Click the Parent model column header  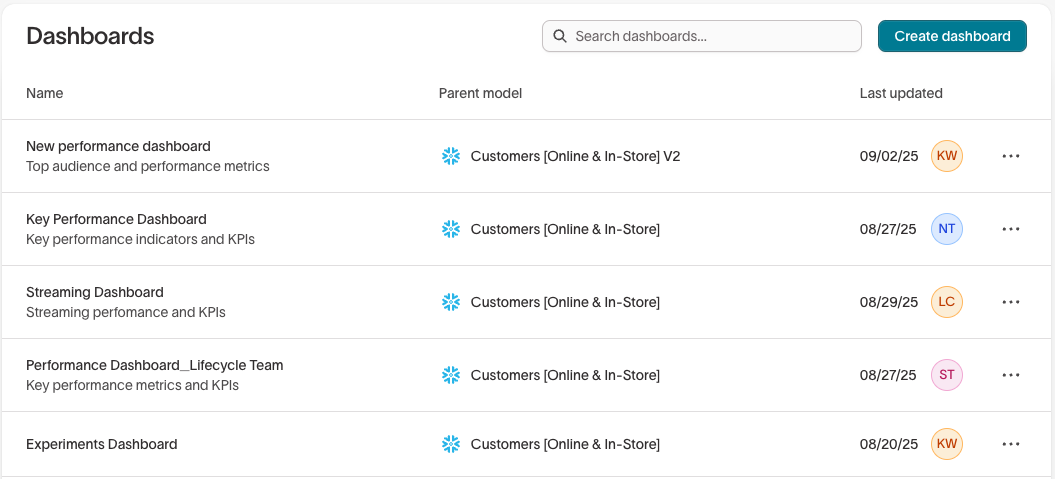[480, 93]
